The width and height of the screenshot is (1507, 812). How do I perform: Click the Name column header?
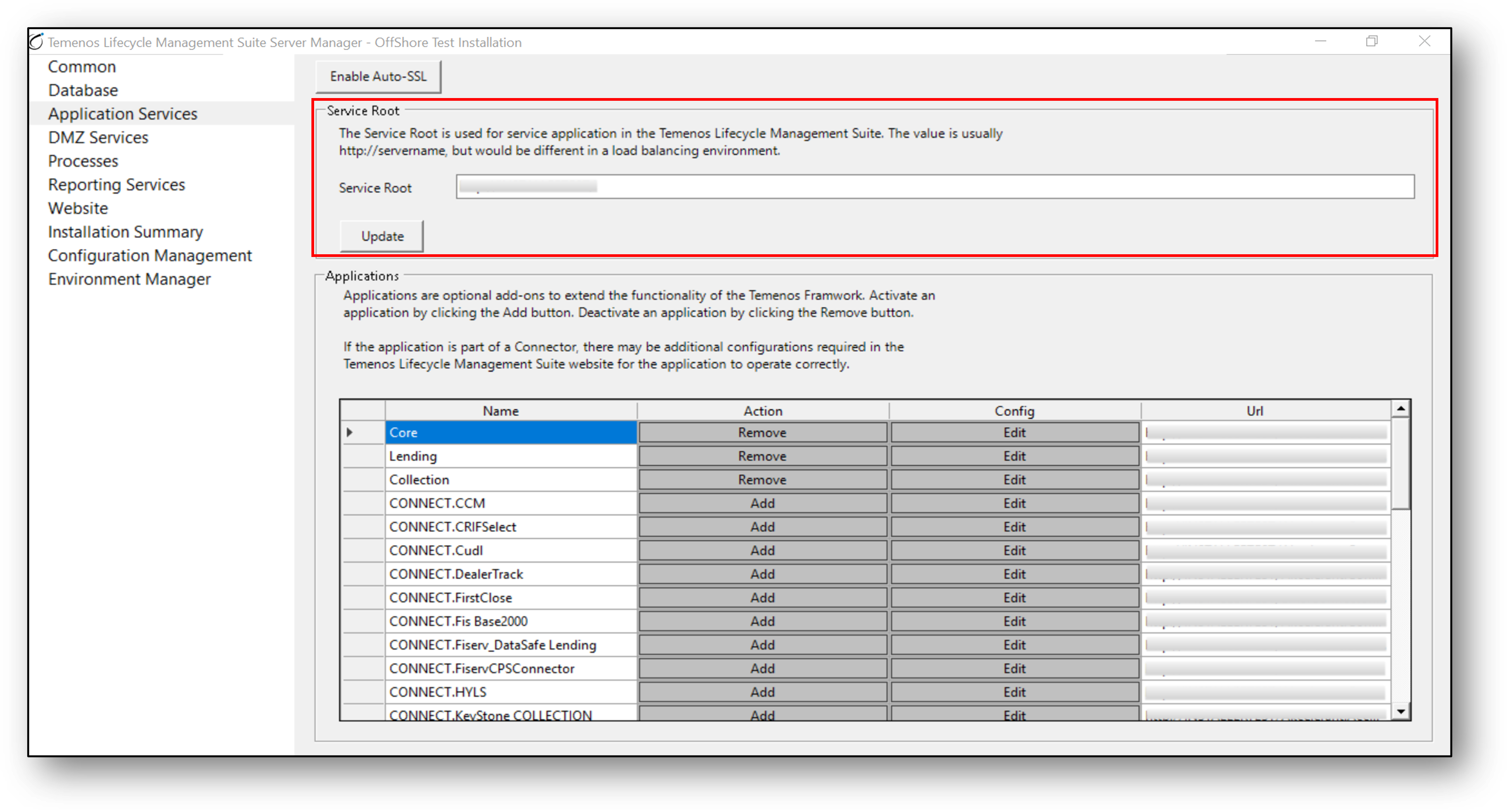(x=511, y=411)
